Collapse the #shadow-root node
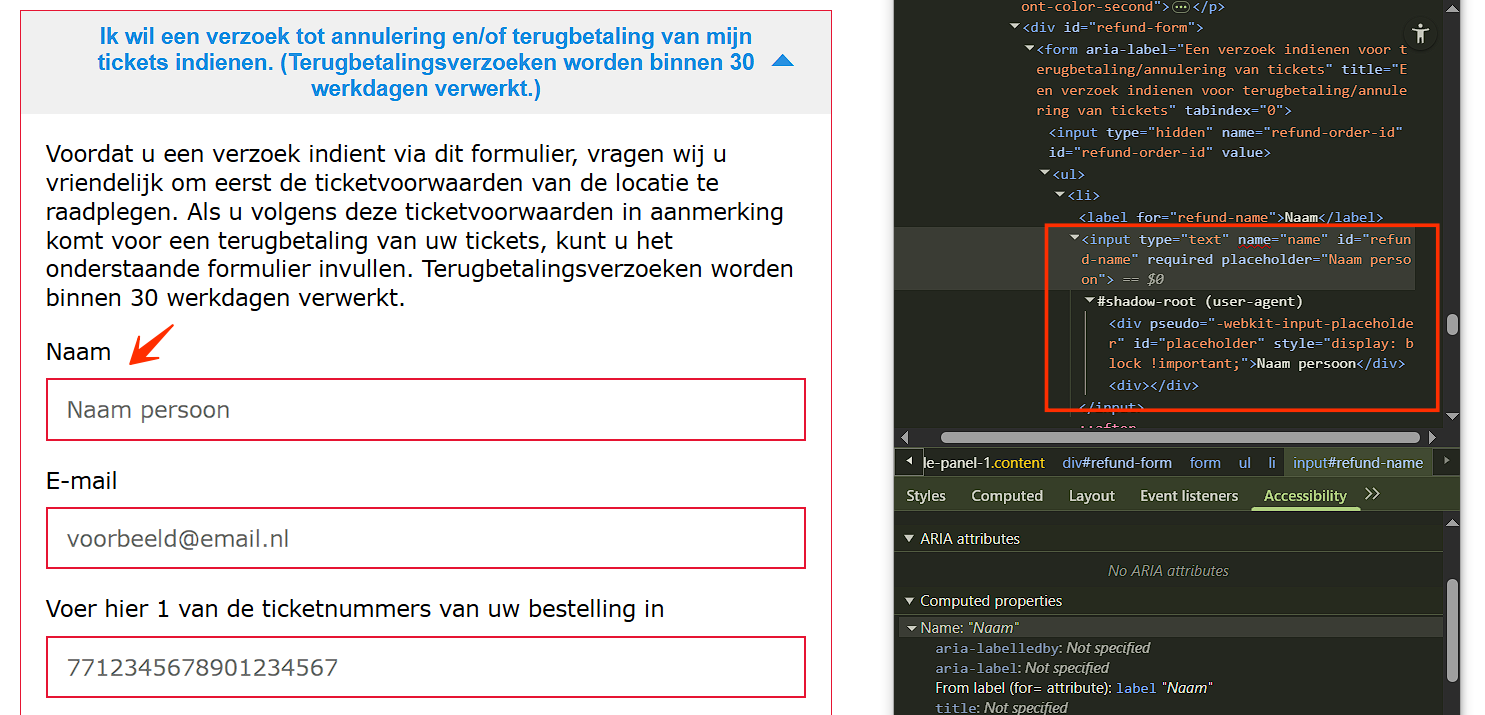 pyautogui.click(x=1090, y=301)
